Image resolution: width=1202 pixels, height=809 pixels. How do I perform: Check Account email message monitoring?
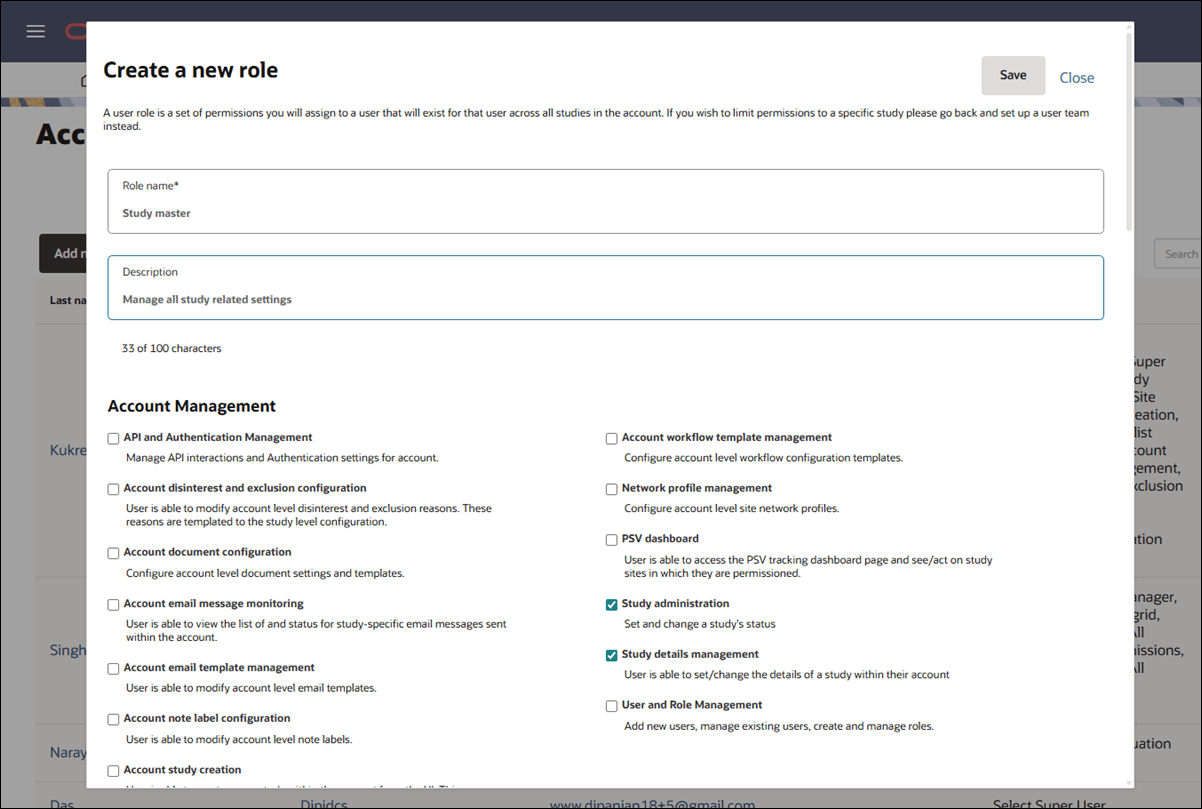(x=113, y=604)
